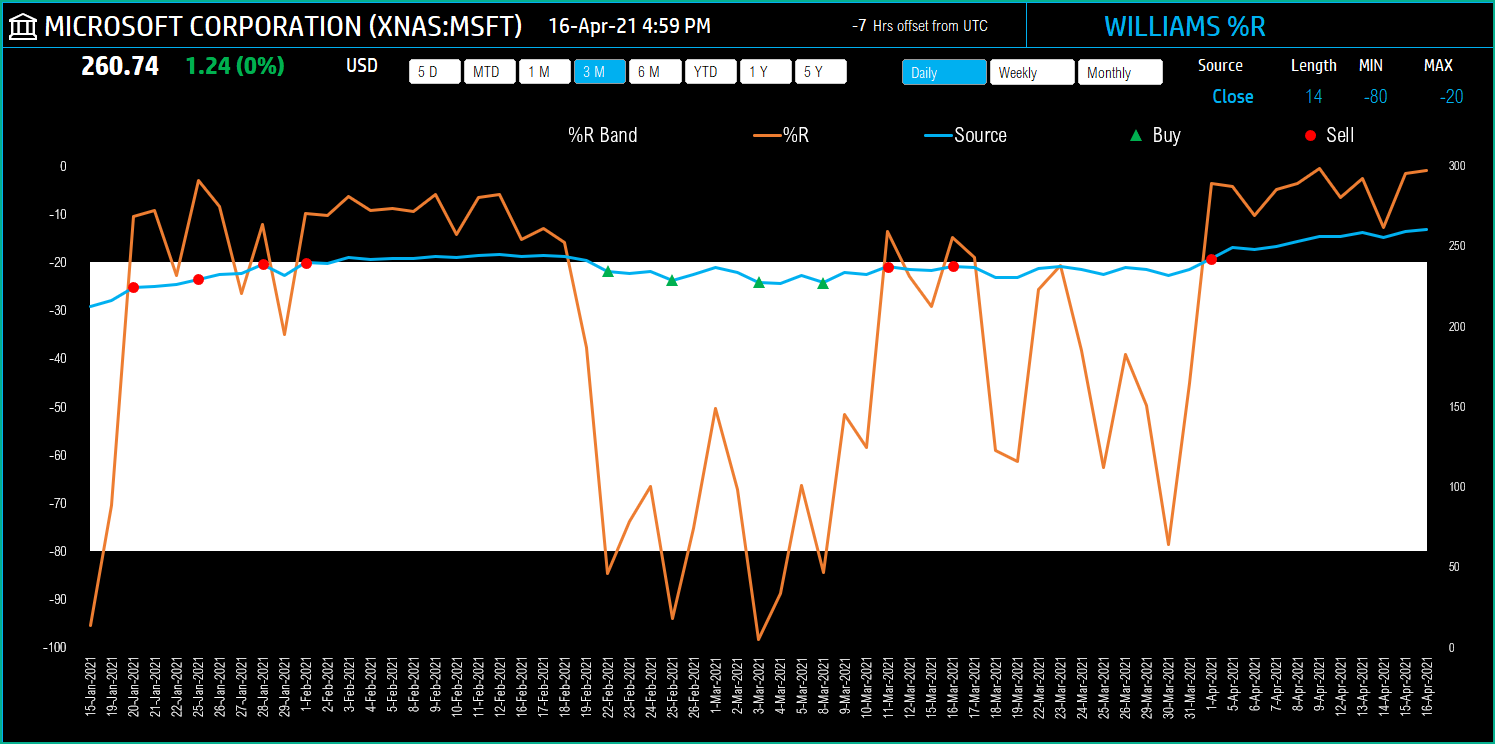Viewport: 1495px width, 744px height.
Task: Click the Length settings header
Action: pyautogui.click(x=1314, y=66)
